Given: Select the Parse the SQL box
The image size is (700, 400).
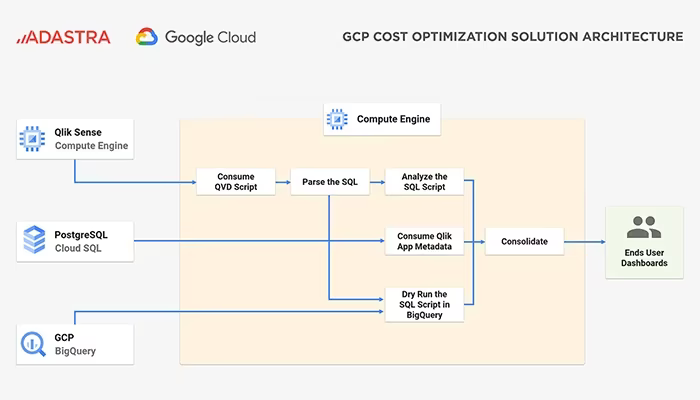Looking at the screenshot, I should 330,182.
